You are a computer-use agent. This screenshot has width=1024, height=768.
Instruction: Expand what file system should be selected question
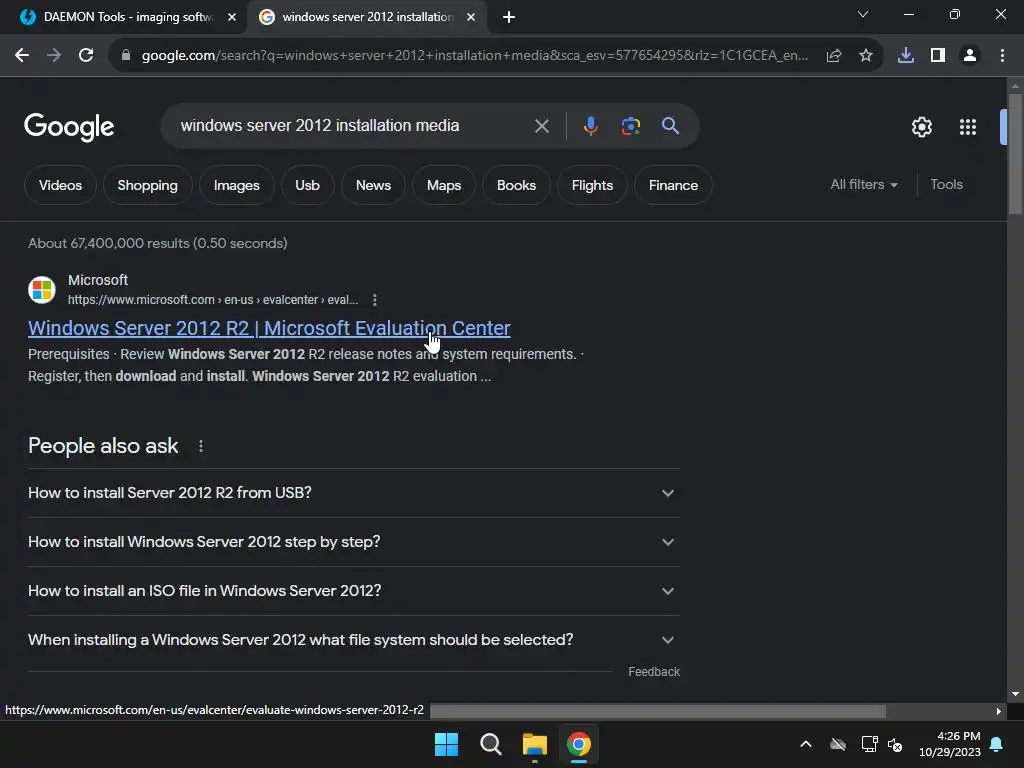pos(353,640)
